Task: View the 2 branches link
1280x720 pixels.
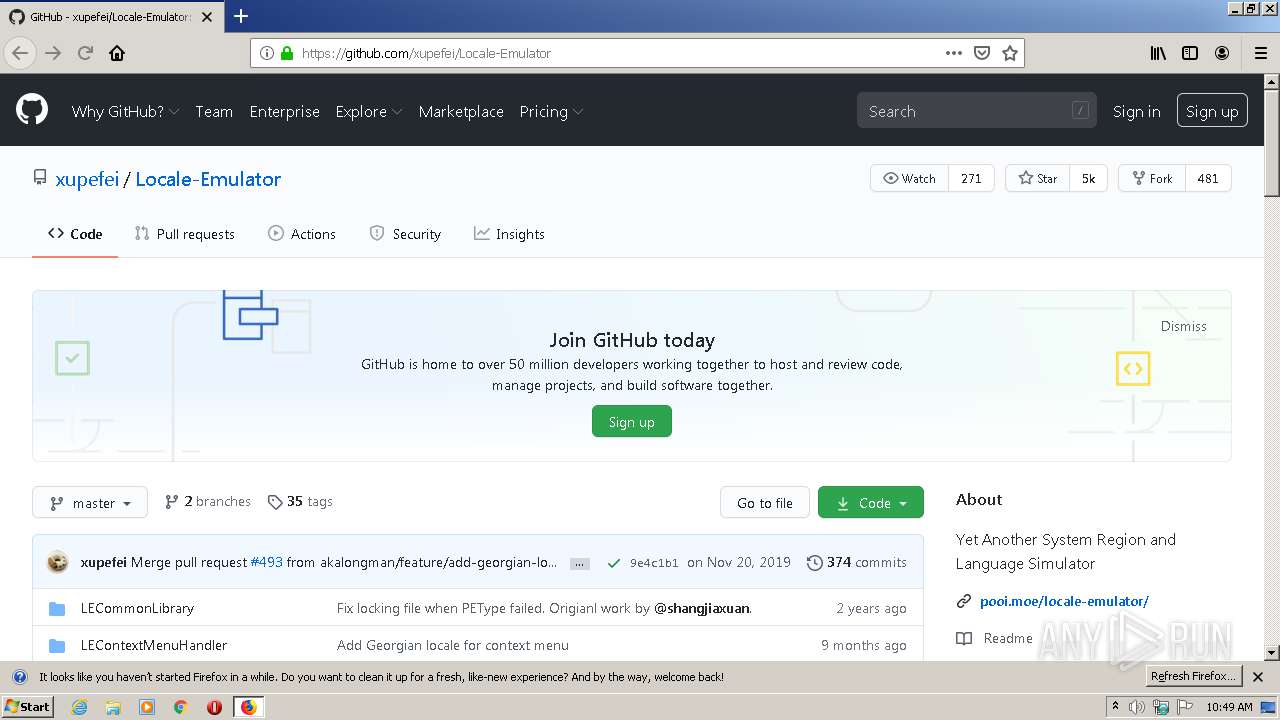Action: [x=208, y=501]
